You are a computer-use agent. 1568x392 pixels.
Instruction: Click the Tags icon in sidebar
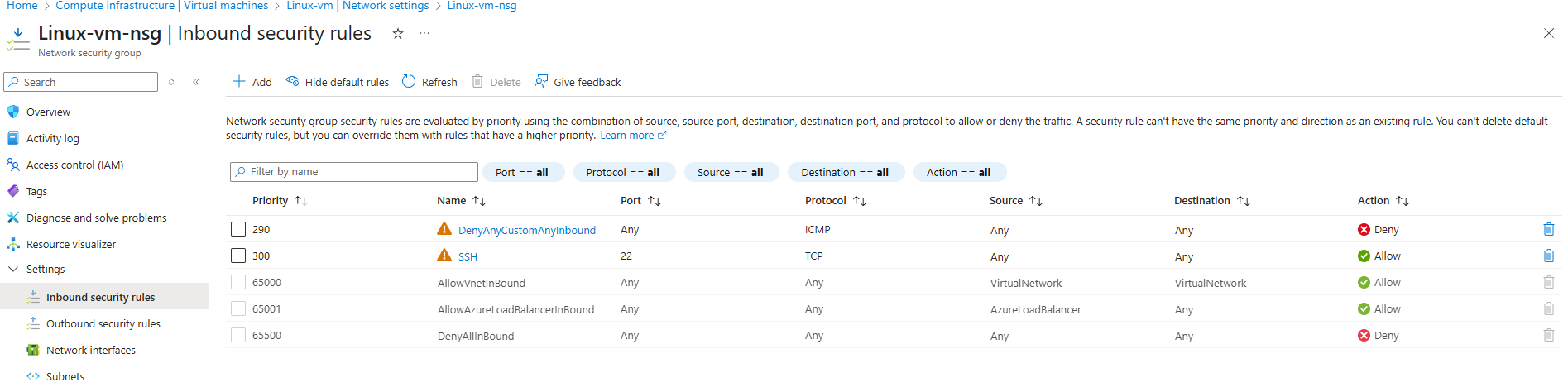click(x=12, y=191)
